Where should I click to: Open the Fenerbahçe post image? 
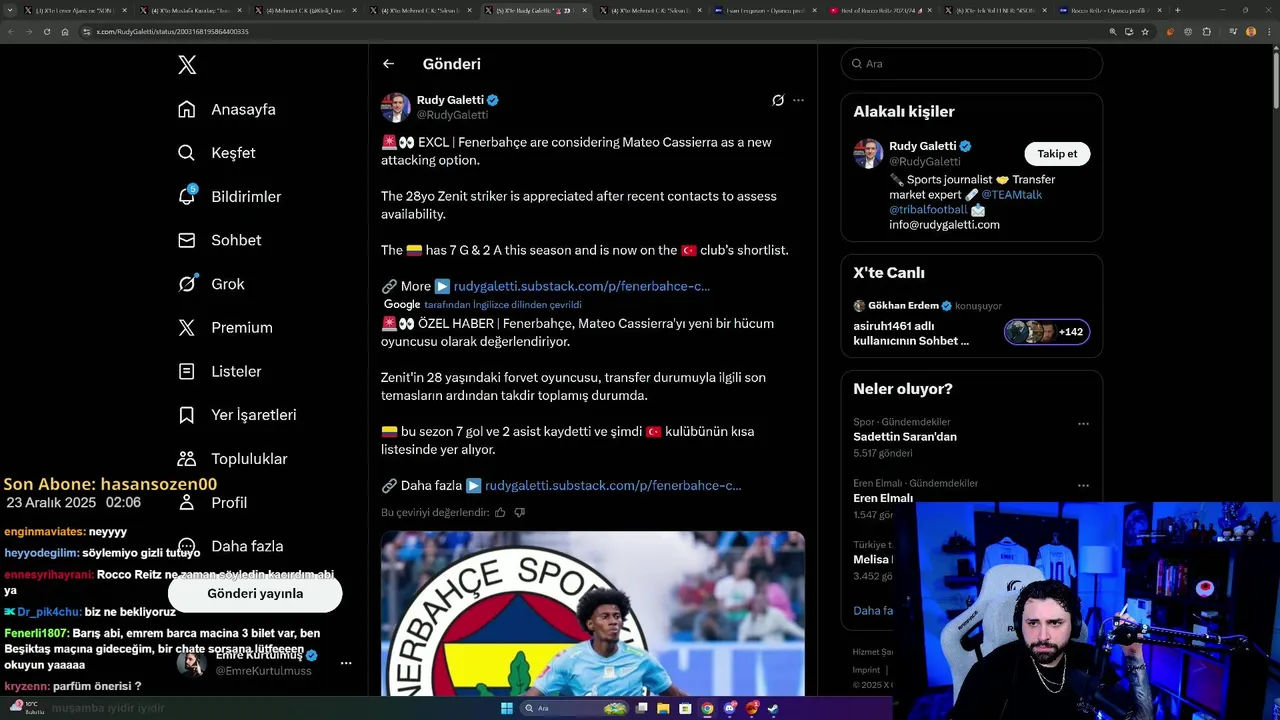[x=593, y=614]
